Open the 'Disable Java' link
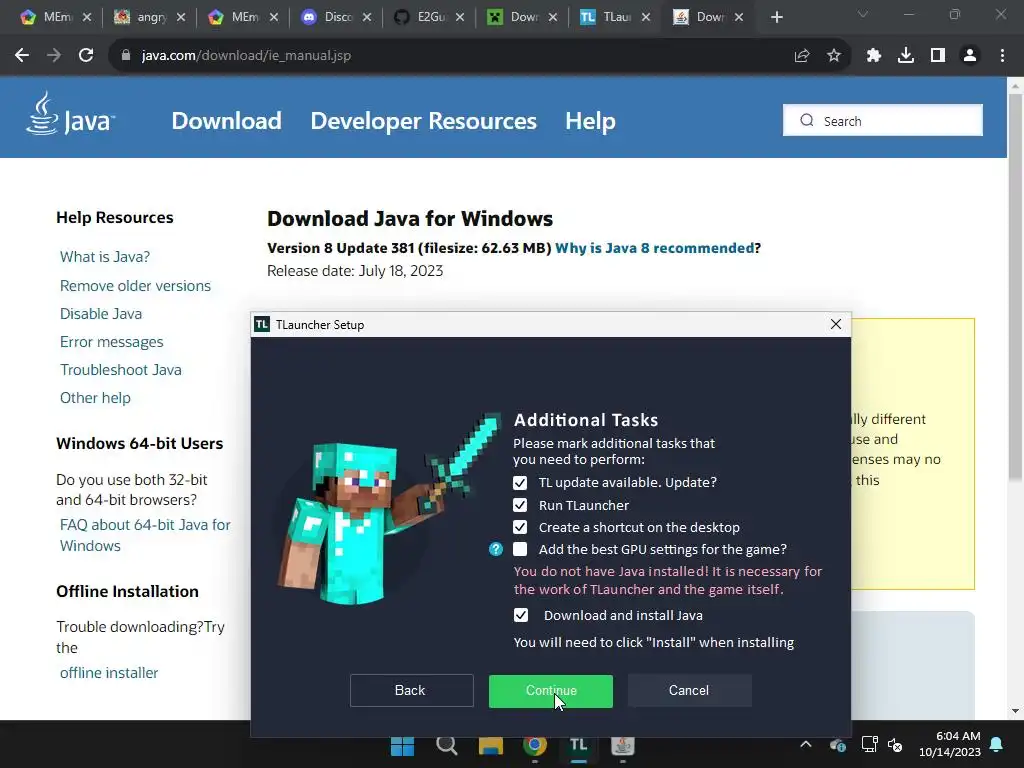Viewport: 1024px width, 768px height. click(x=101, y=314)
